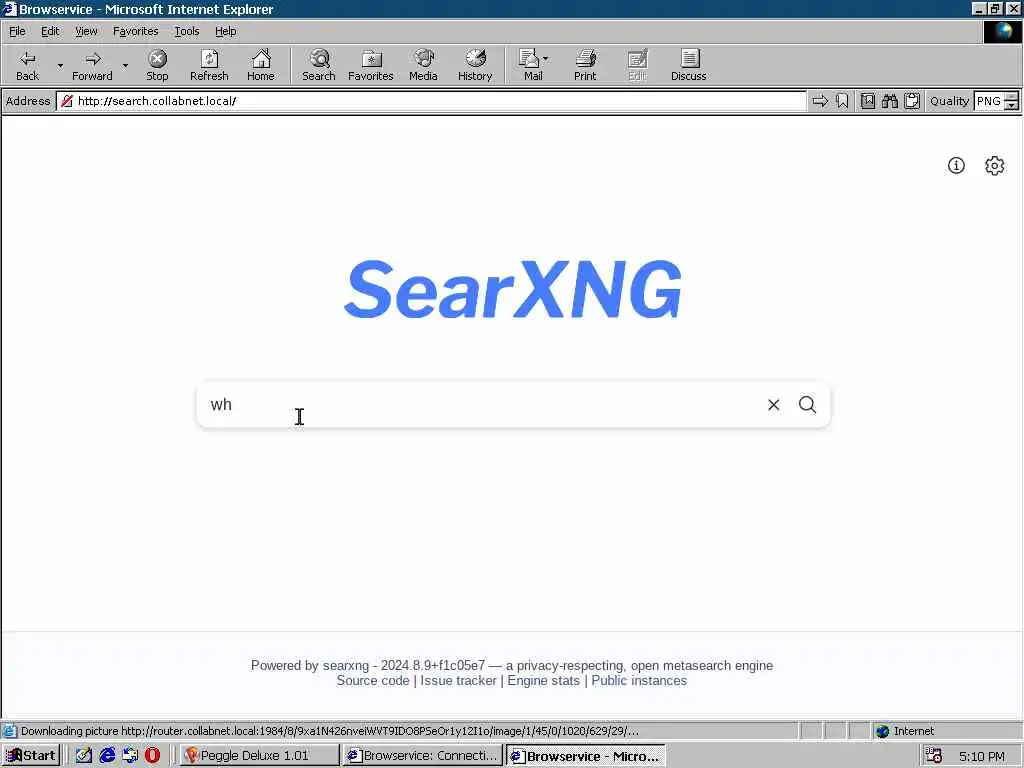Go back with the Back arrow button

coord(27,65)
